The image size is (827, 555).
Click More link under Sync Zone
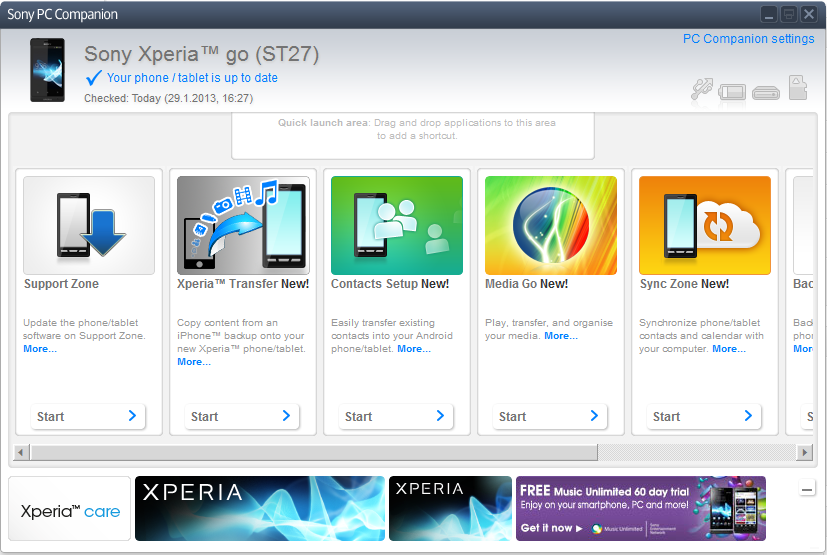click(729, 349)
